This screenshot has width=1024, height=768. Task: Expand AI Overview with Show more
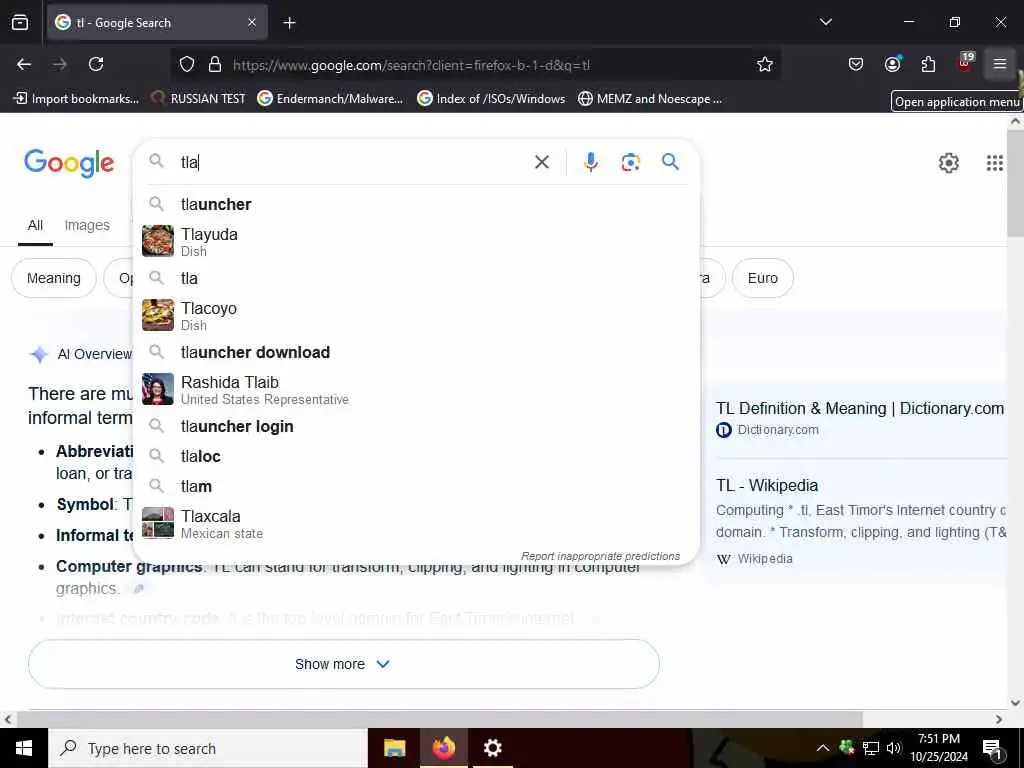tap(344, 664)
